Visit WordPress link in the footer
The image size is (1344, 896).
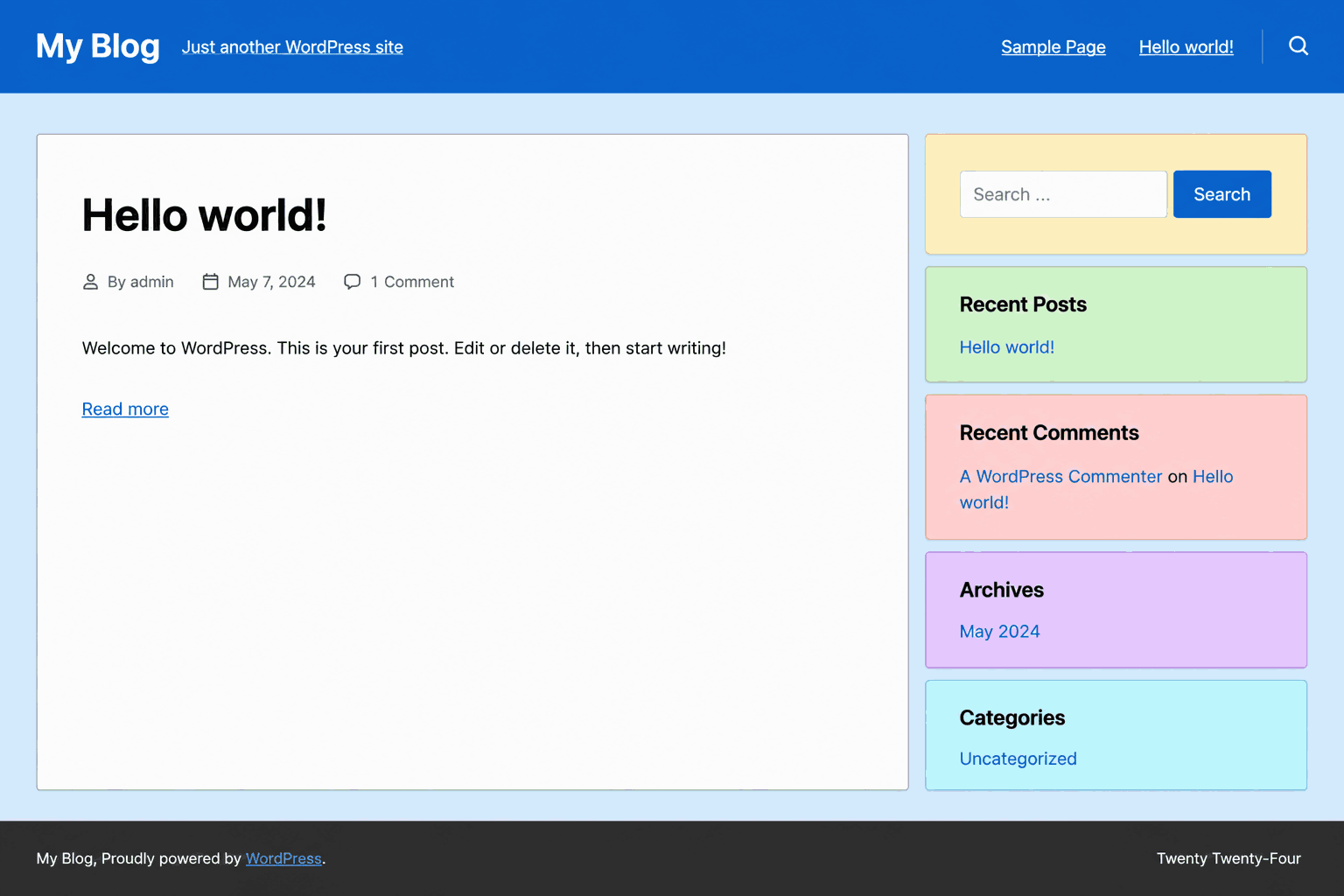coord(283,858)
